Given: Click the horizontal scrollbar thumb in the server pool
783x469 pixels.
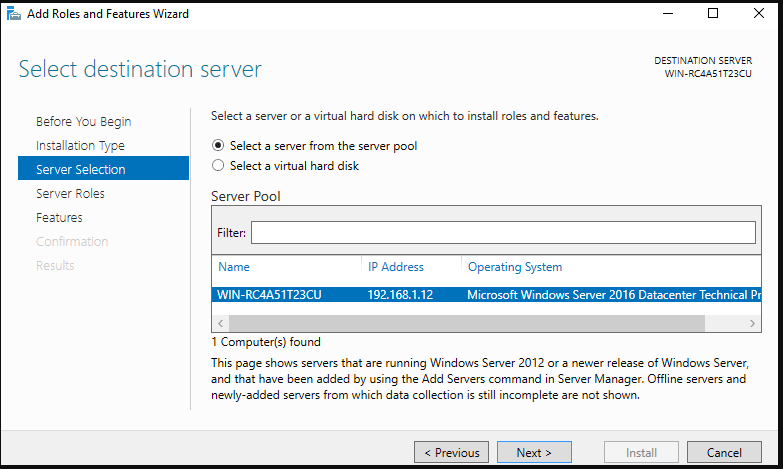Looking at the screenshot, I should click(x=466, y=324).
